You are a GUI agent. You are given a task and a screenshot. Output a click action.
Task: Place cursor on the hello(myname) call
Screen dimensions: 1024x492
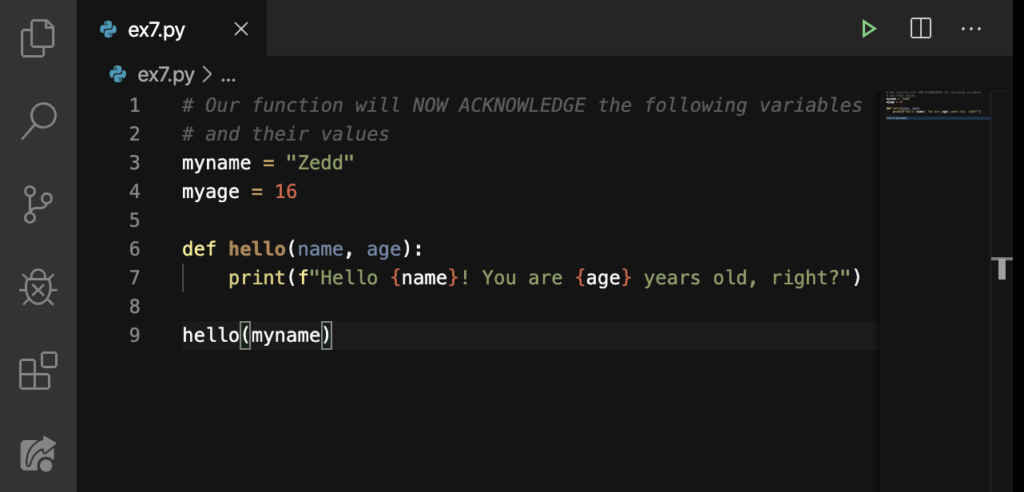(x=257, y=335)
